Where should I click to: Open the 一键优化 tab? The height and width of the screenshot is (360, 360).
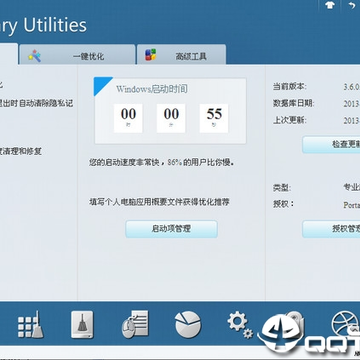[x=77, y=54]
